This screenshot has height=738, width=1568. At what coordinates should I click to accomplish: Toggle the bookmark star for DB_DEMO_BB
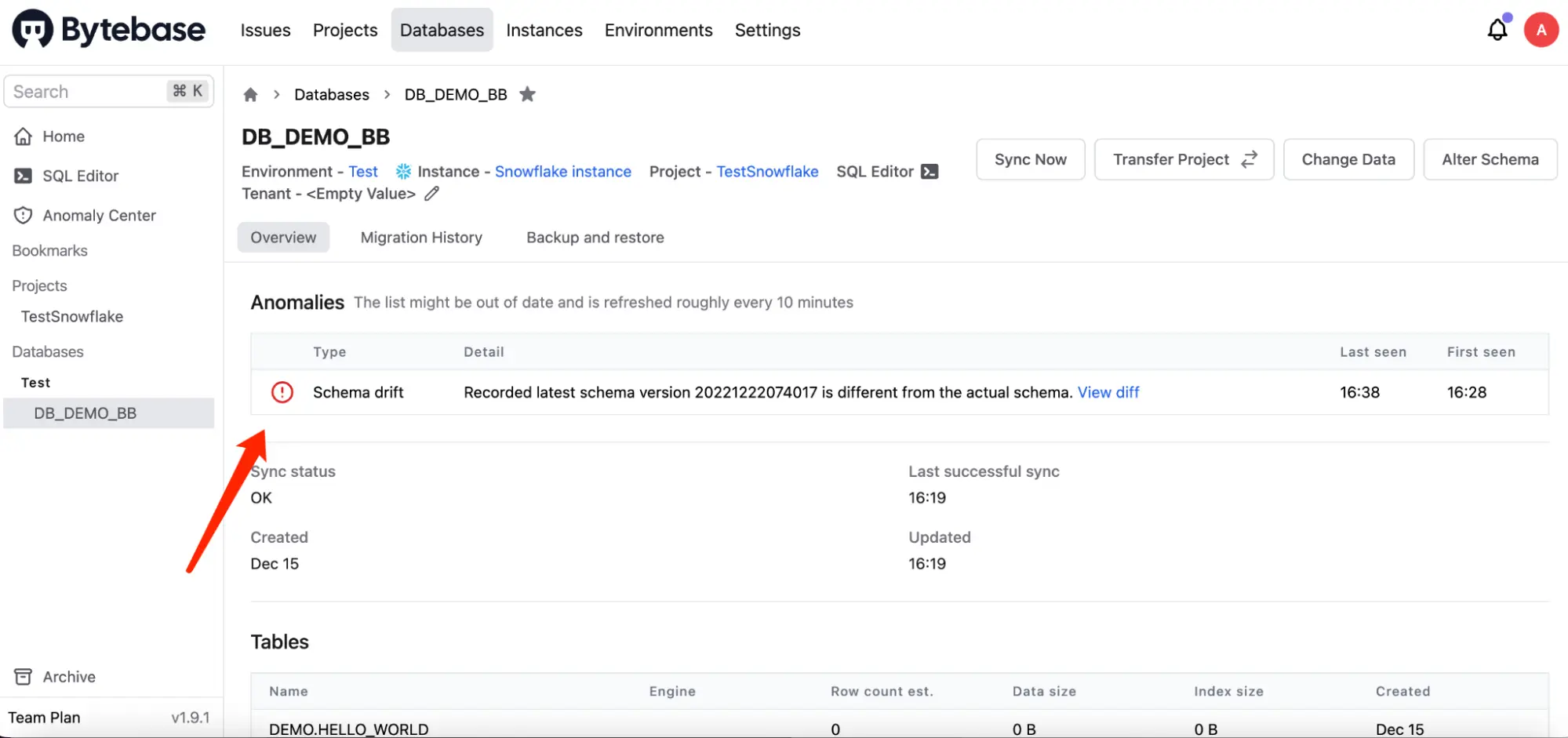click(x=528, y=94)
